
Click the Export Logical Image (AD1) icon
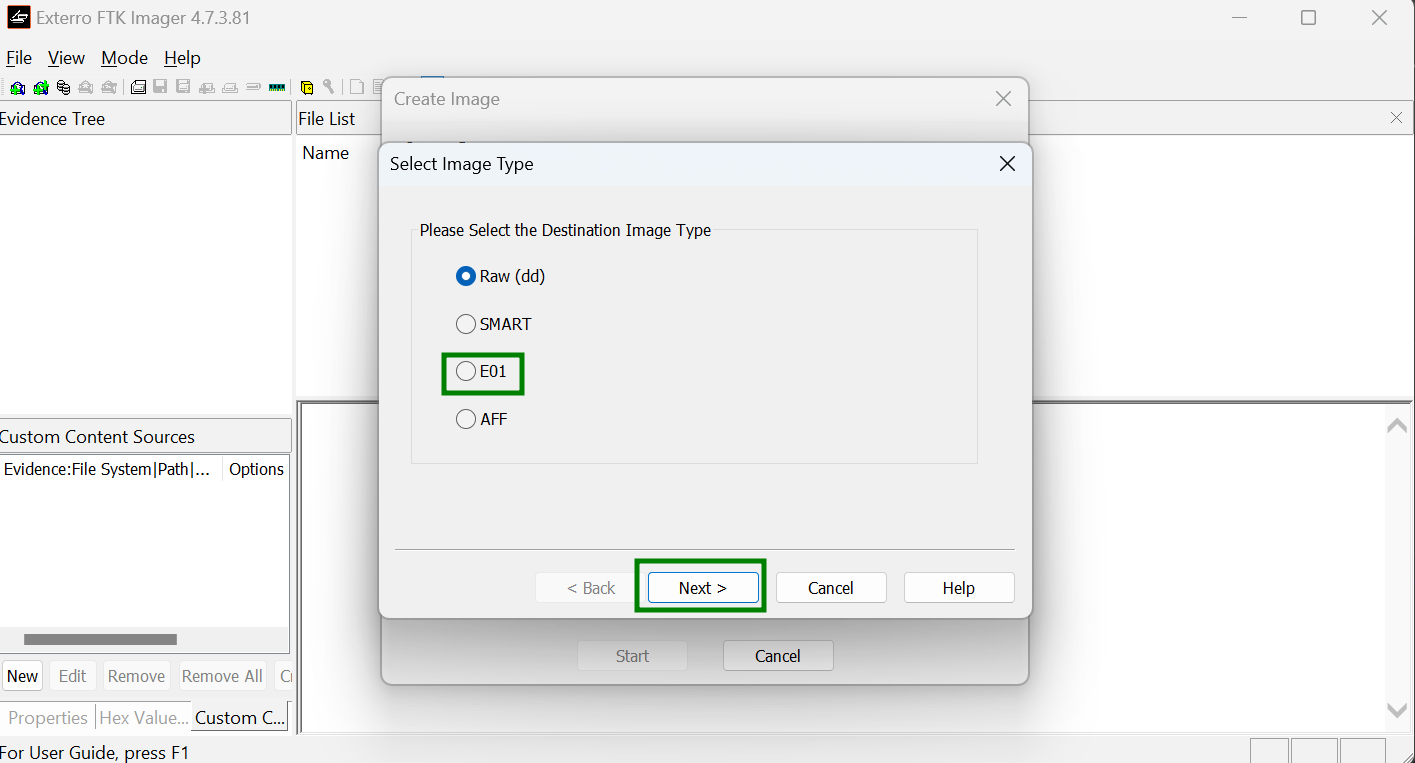pyautogui.click(x=183, y=87)
